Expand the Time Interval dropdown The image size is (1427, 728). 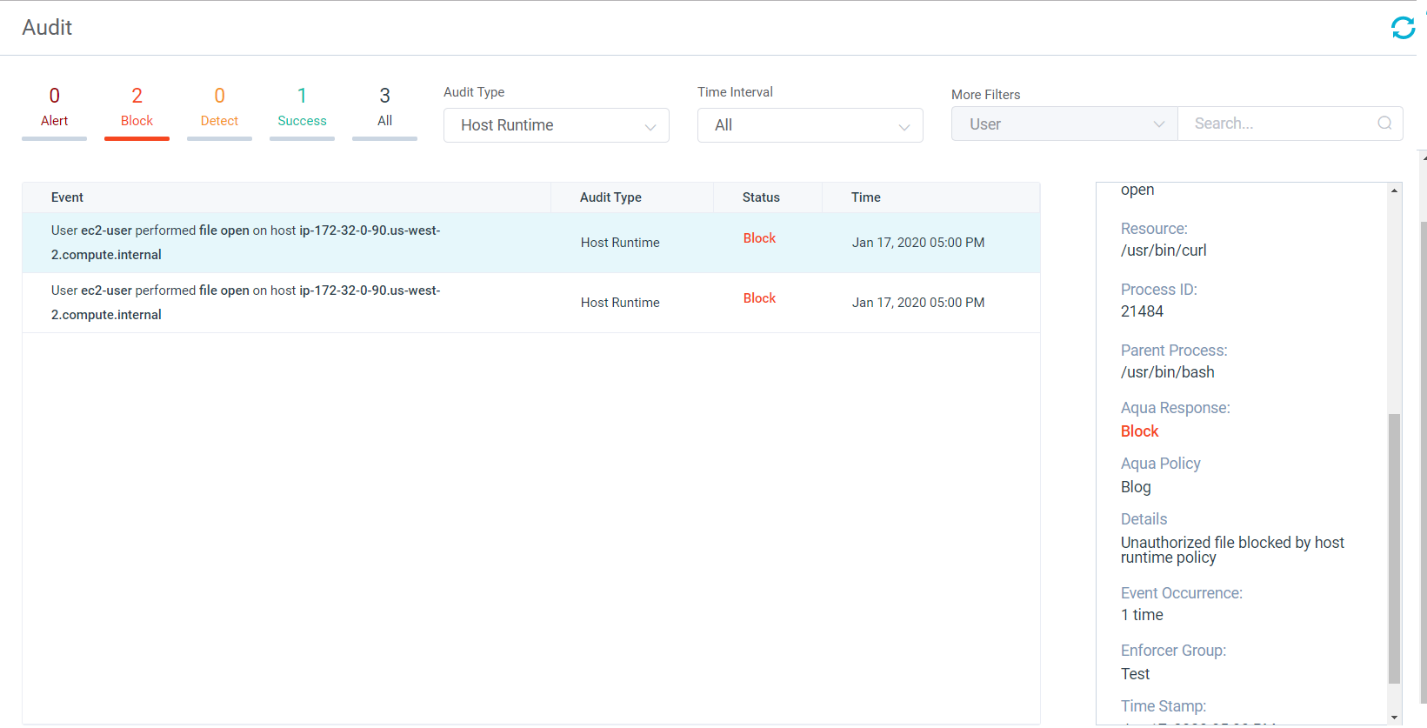point(809,125)
